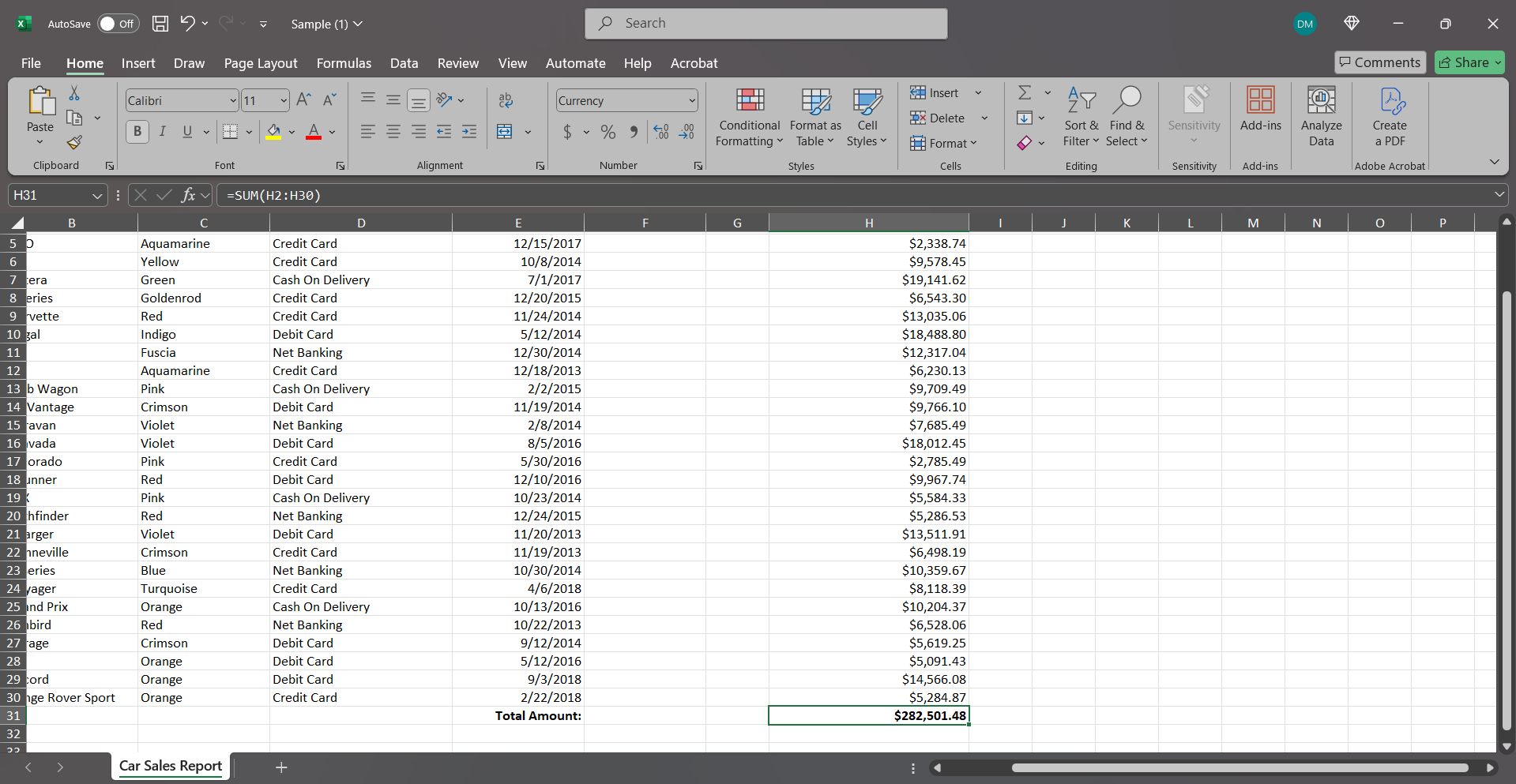1516x784 pixels.
Task: Open Conditional Formatting dropdown
Action: 749,117
